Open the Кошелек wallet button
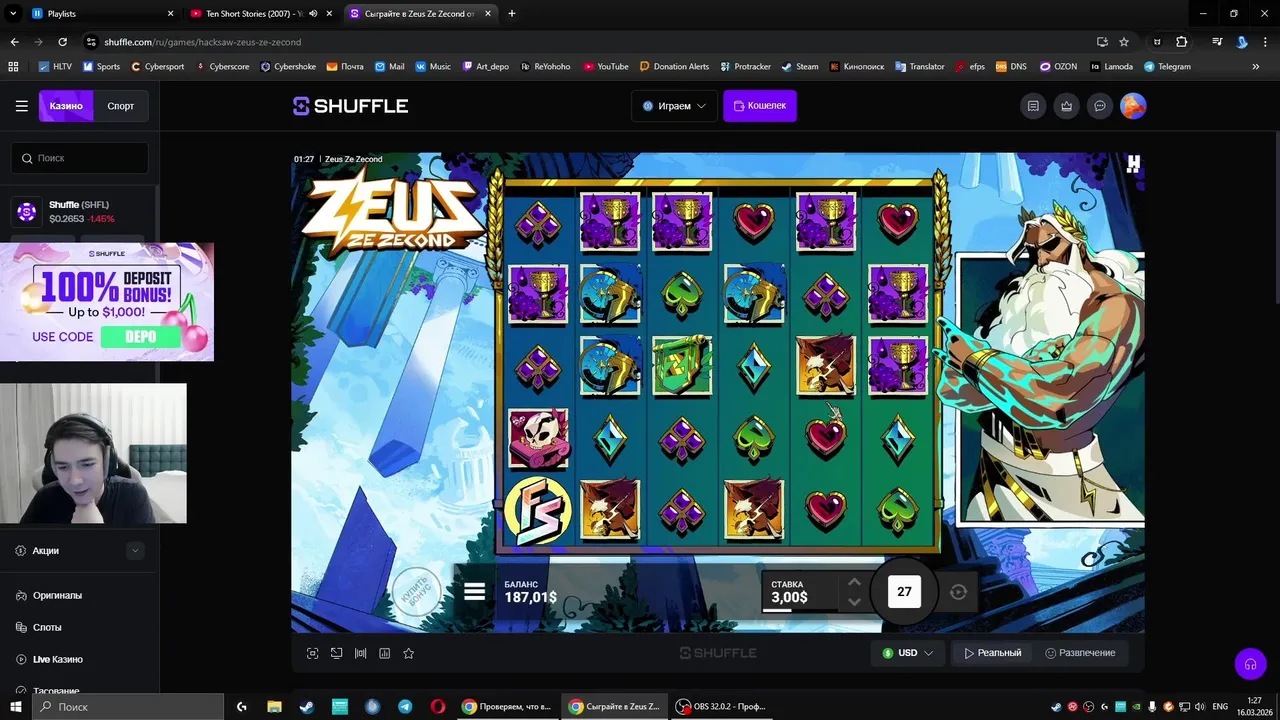1280x720 pixels. click(760, 106)
